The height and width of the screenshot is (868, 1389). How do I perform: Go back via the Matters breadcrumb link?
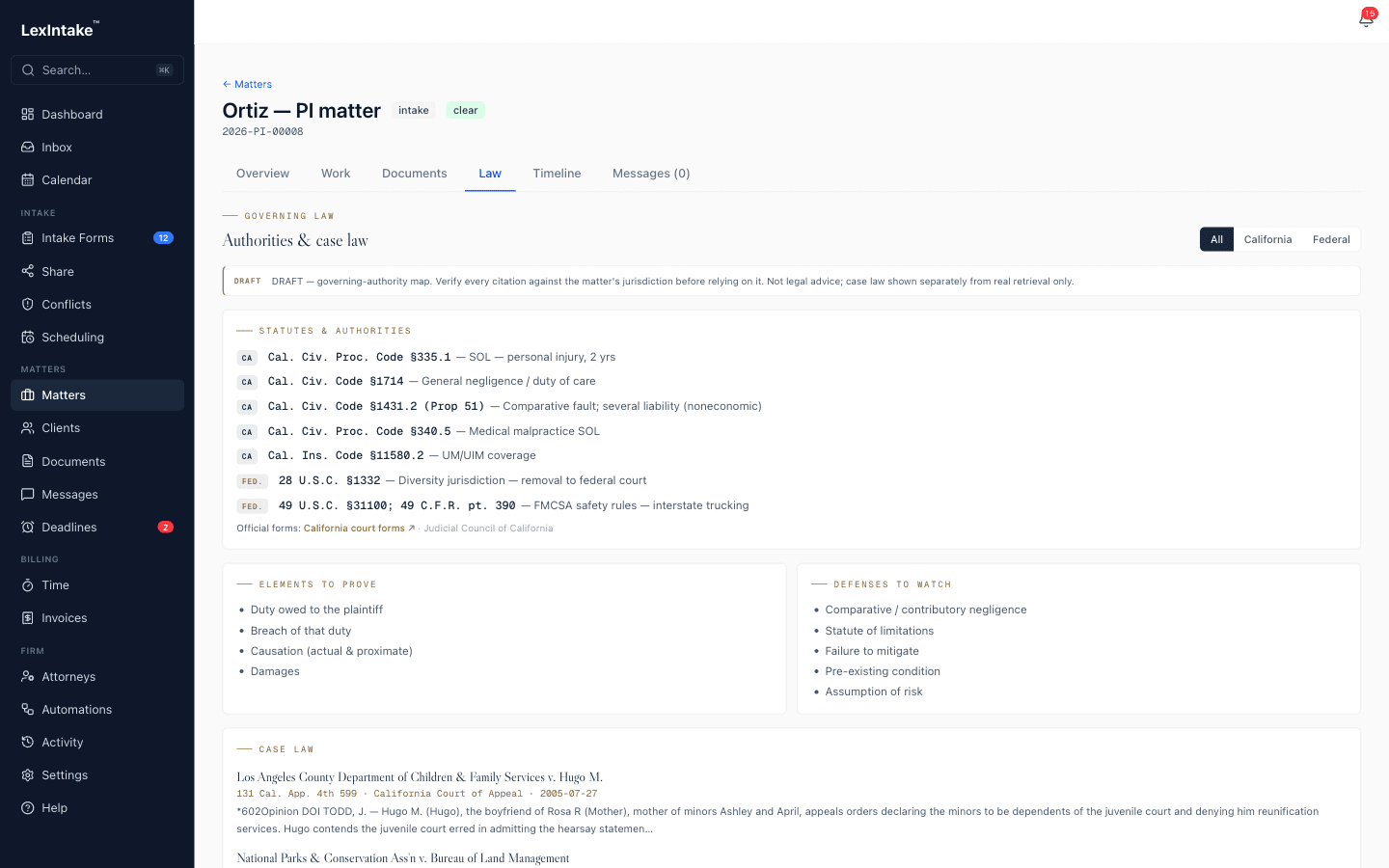[247, 84]
